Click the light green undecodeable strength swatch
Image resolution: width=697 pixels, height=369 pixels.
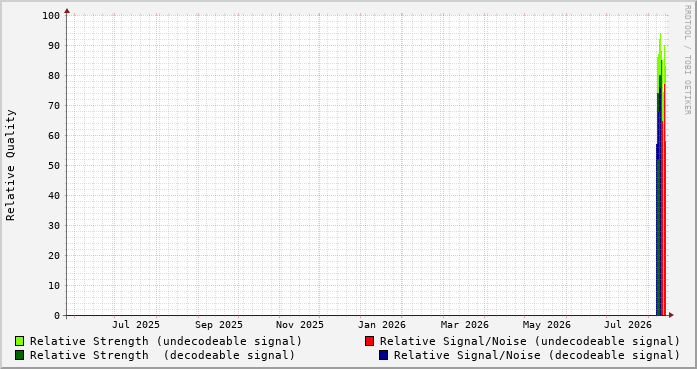pyautogui.click(x=20, y=341)
